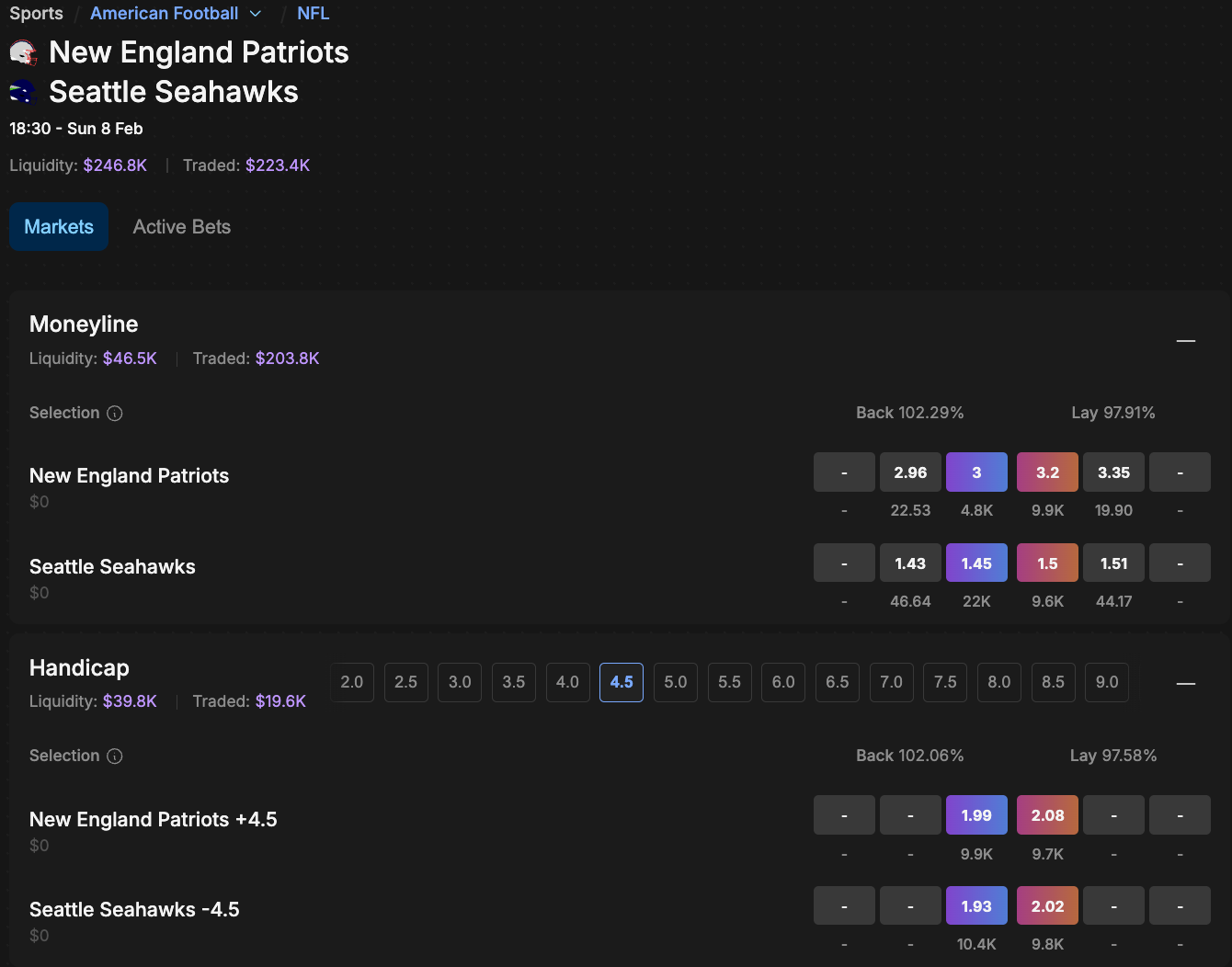Lay Seahawks -4.5 at odds 2.02
The image size is (1232, 967).
click(x=1047, y=906)
